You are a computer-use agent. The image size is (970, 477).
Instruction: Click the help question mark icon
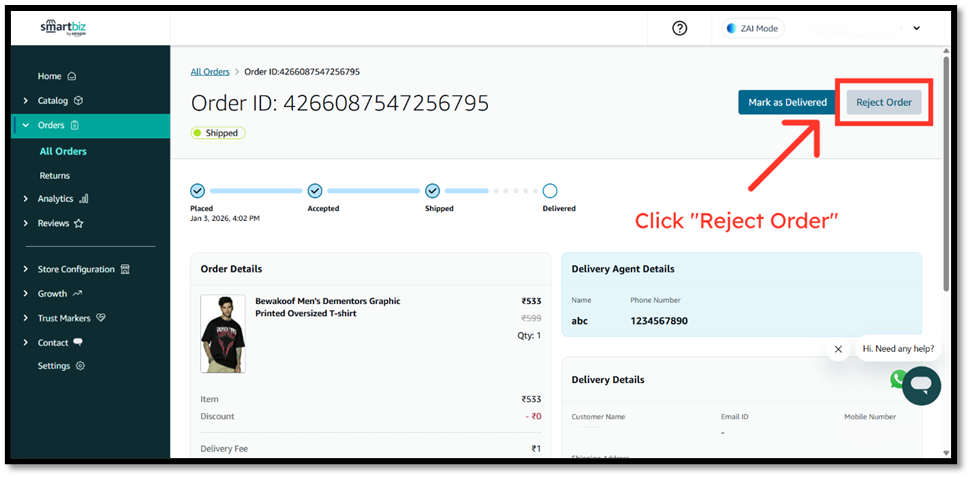point(680,28)
